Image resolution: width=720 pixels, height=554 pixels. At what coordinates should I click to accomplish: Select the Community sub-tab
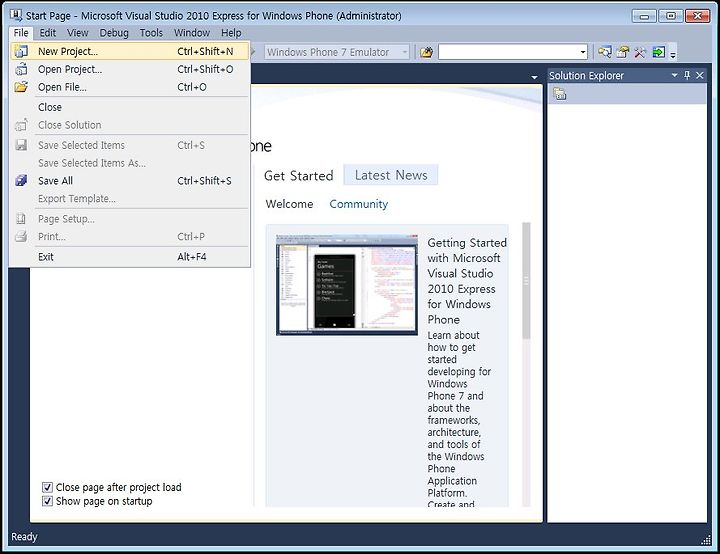(x=359, y=204)
